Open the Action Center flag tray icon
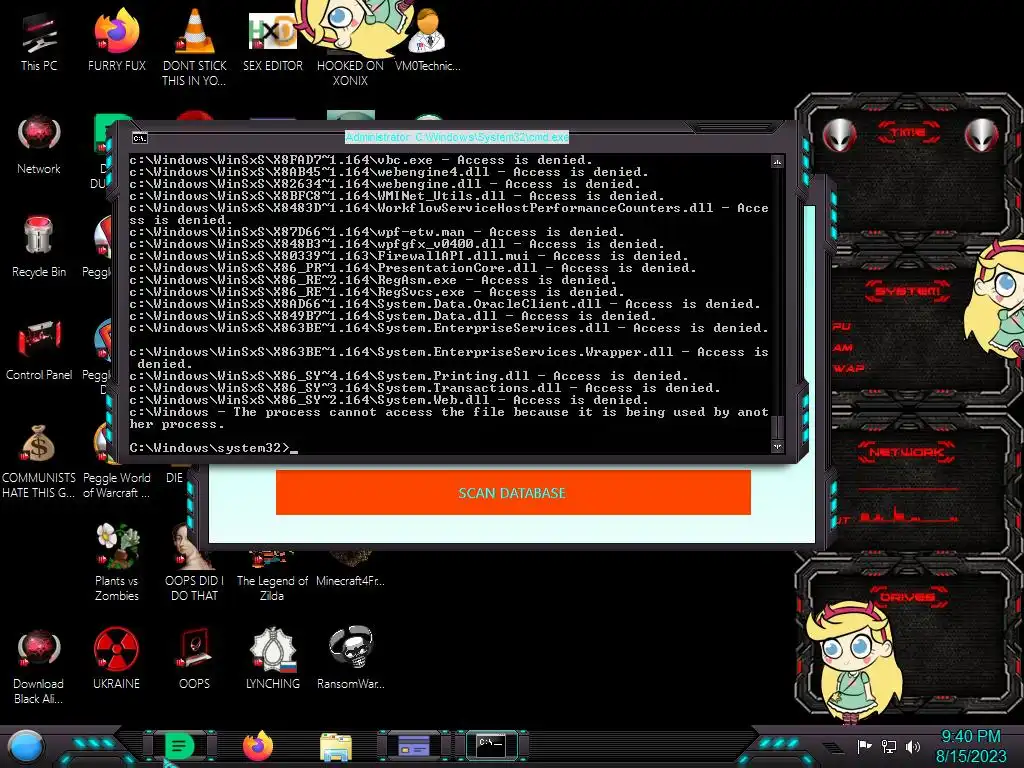 click(x=864, y=746)
